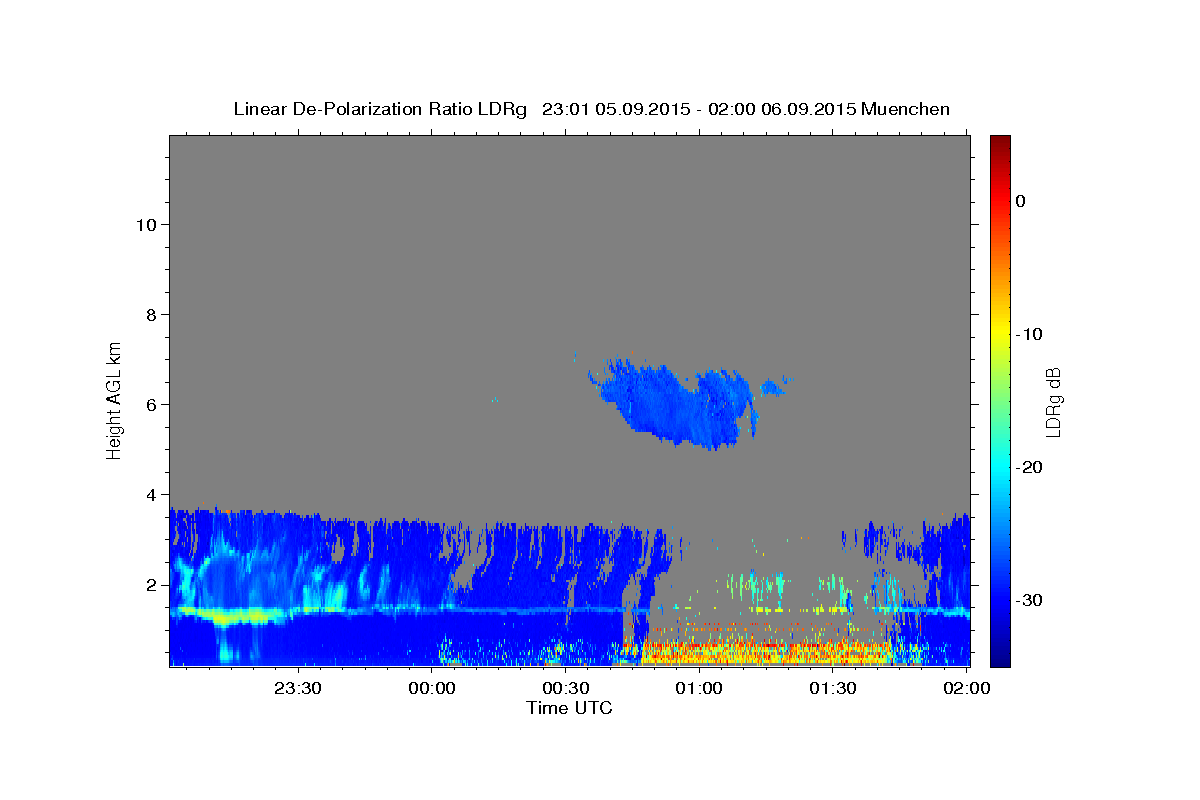This screenshot has height=800, width=1200.
Task: Click the '00:30' time tick label
Action: pos(566,688)
